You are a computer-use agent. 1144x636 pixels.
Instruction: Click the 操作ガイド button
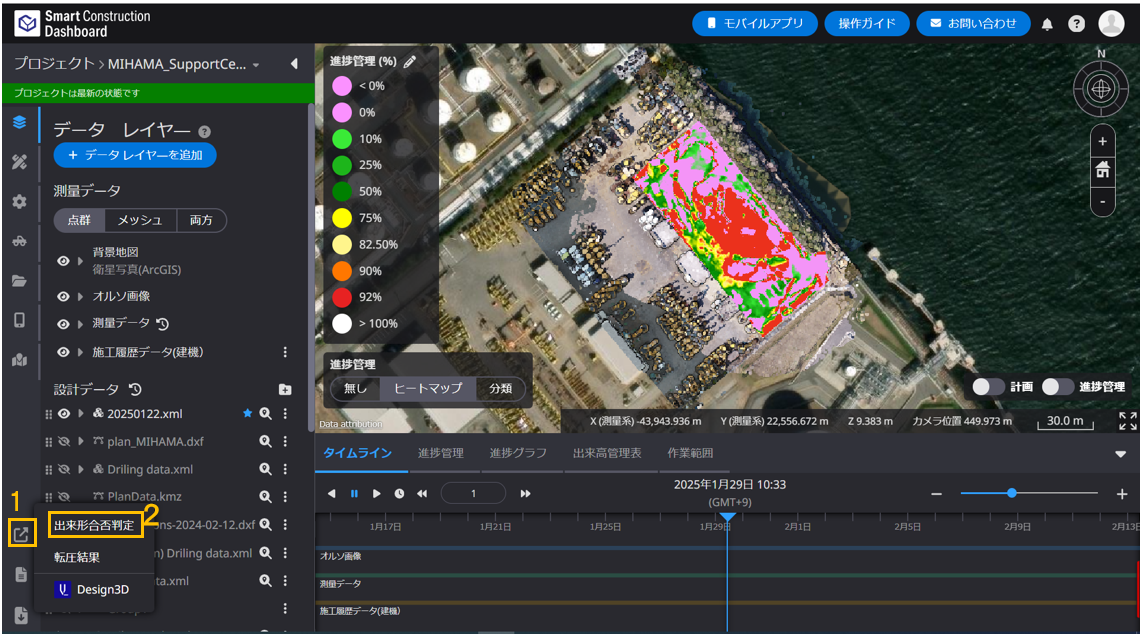point(867,23)
